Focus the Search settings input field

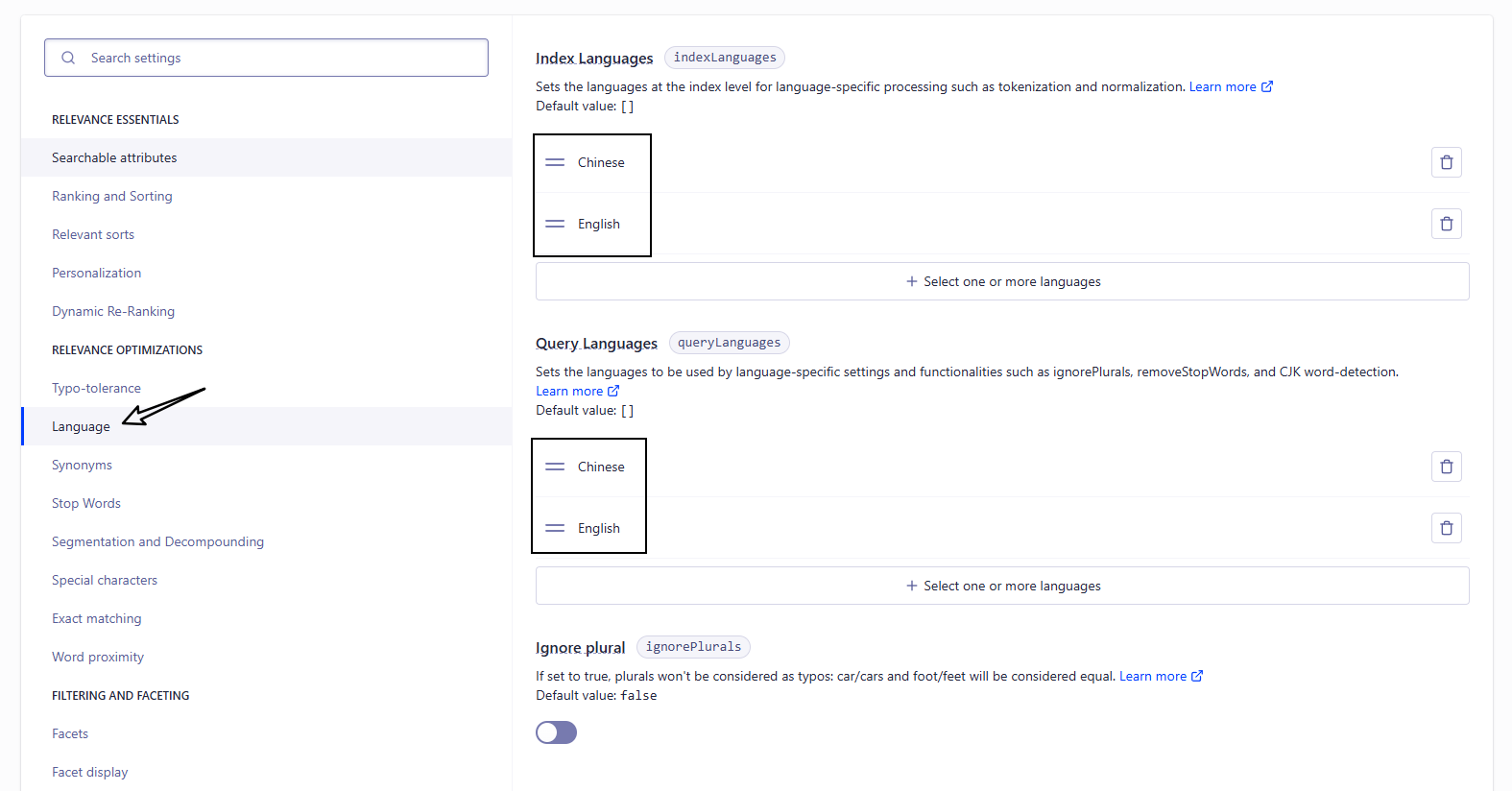coord(266,58)
